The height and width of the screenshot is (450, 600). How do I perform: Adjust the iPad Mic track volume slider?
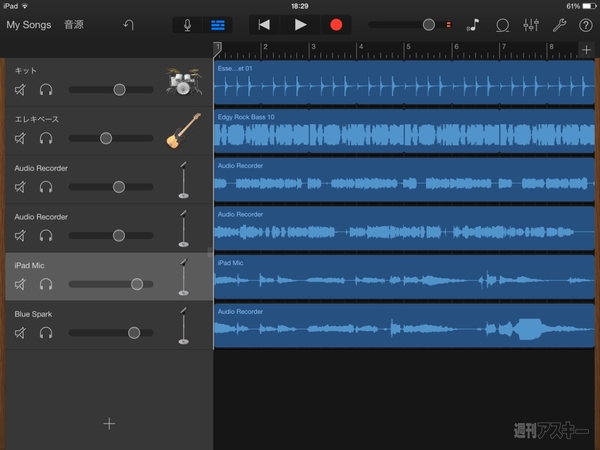[136, 284]
